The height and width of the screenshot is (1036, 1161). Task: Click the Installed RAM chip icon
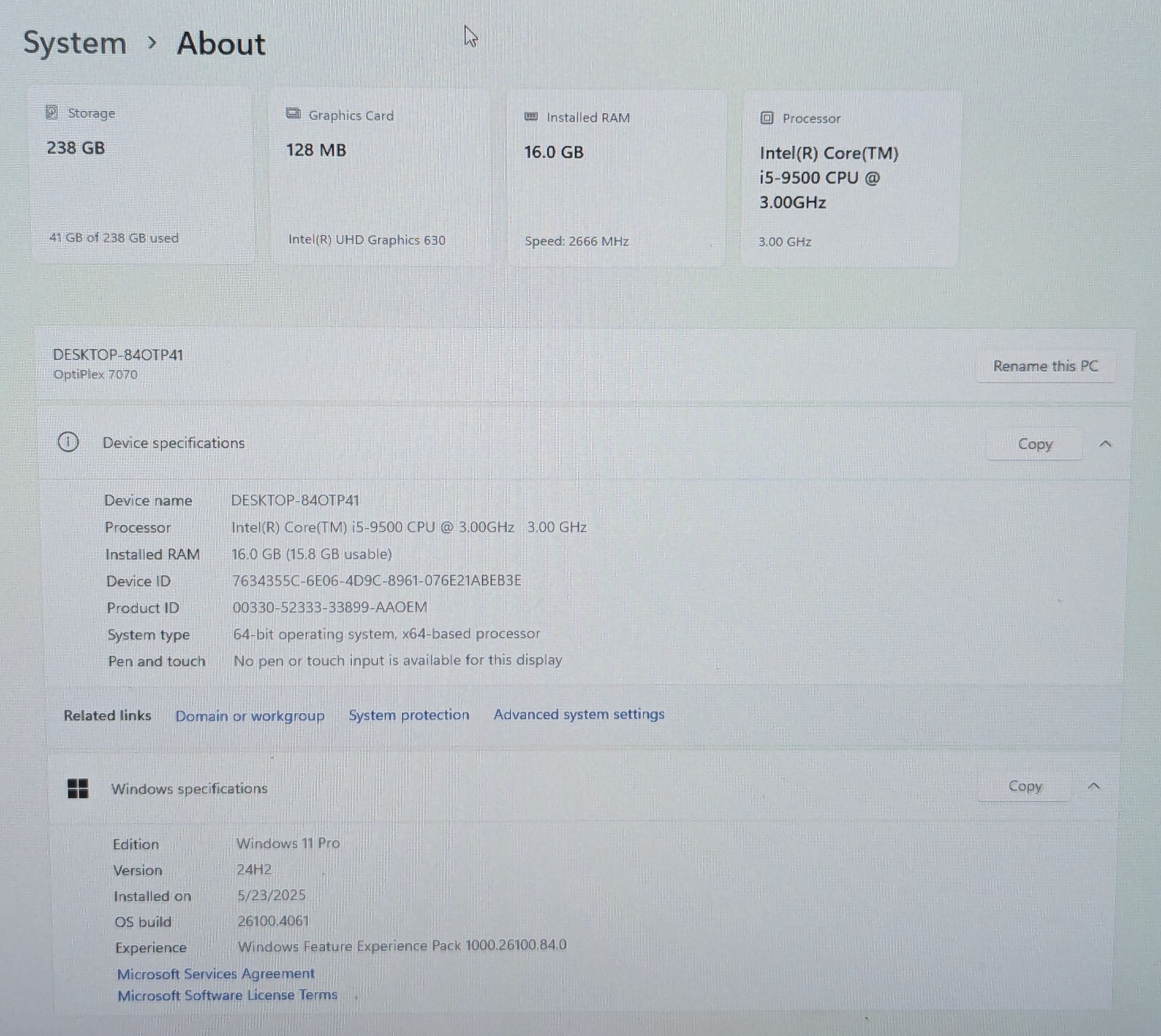point(531,116)
